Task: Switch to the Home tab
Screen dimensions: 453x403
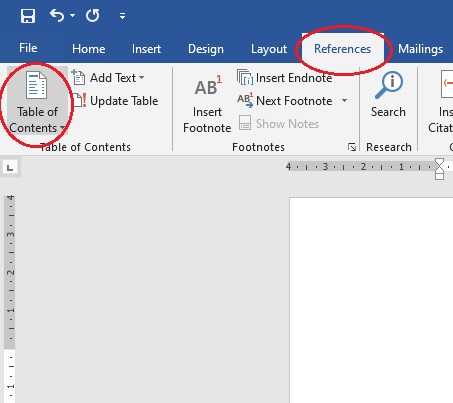Action: coord(88,49)
